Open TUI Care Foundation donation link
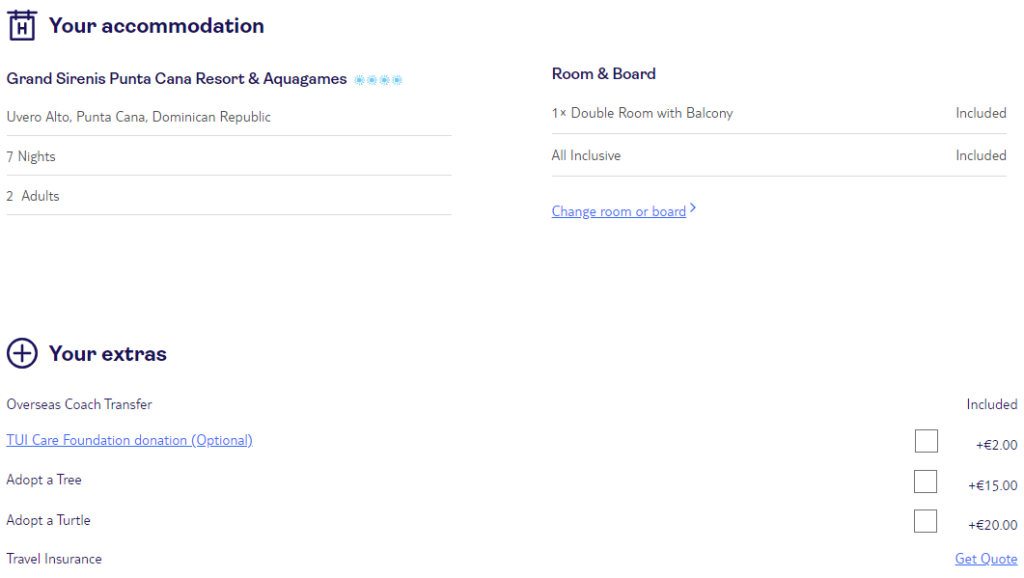Screen dimensions: 1024x578 coord(129,440)
